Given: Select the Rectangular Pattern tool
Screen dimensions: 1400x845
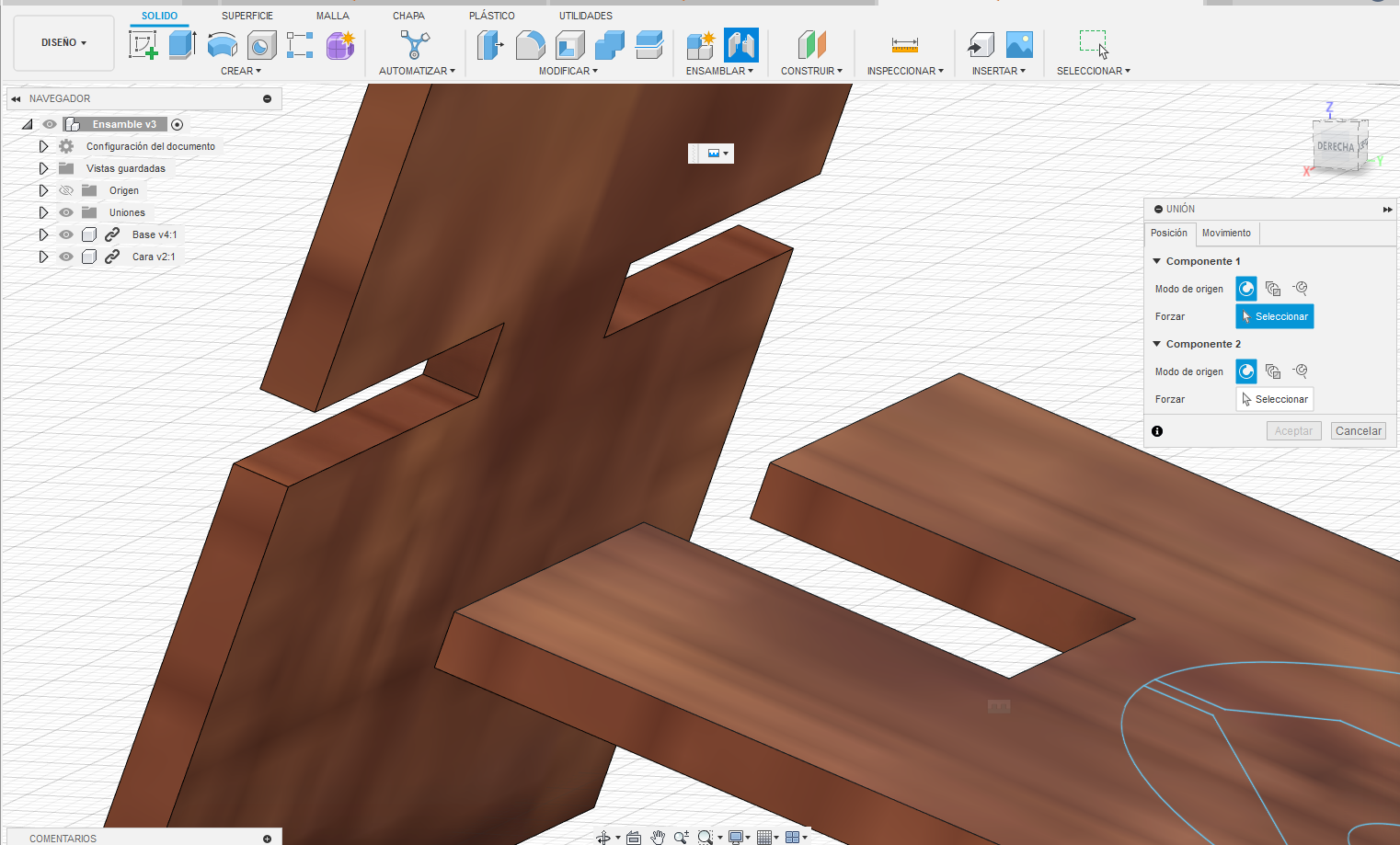Looking at the screenshot, I should point(300,44).
